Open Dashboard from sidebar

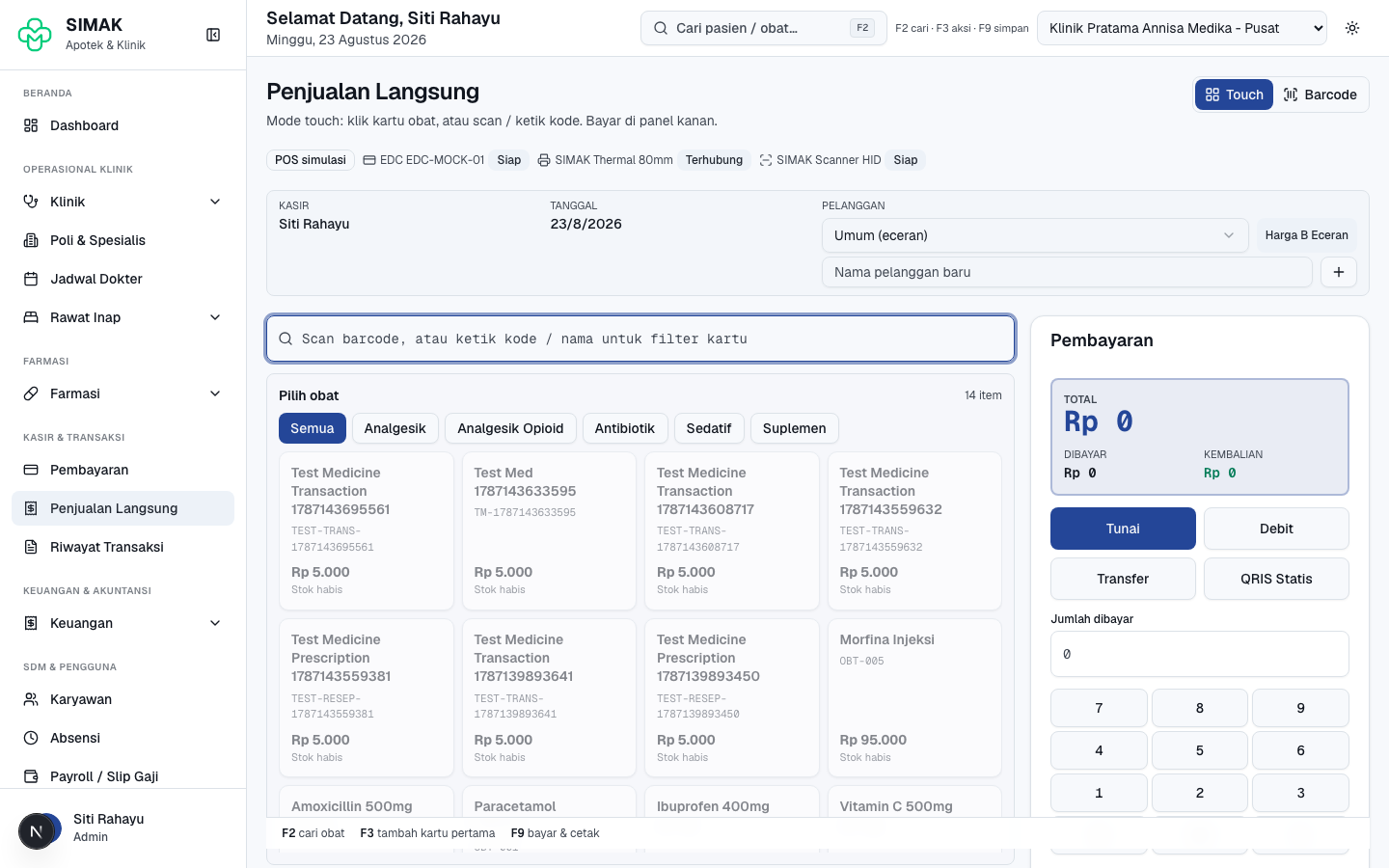coord(123,125)
